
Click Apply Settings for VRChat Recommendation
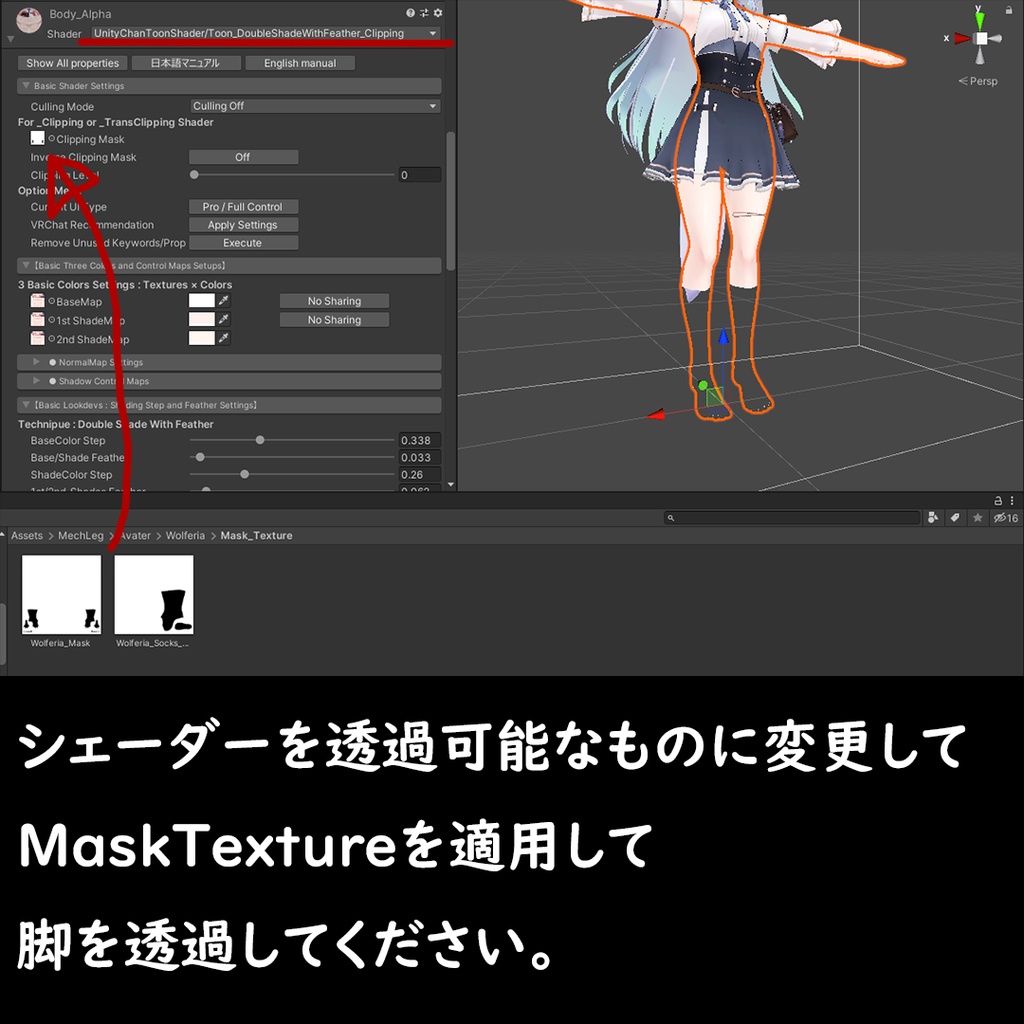point(244,225)
